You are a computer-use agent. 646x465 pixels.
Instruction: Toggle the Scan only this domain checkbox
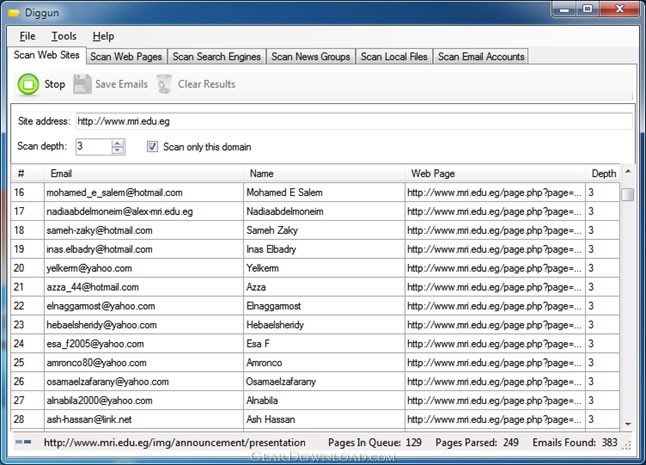coord(152,147)
